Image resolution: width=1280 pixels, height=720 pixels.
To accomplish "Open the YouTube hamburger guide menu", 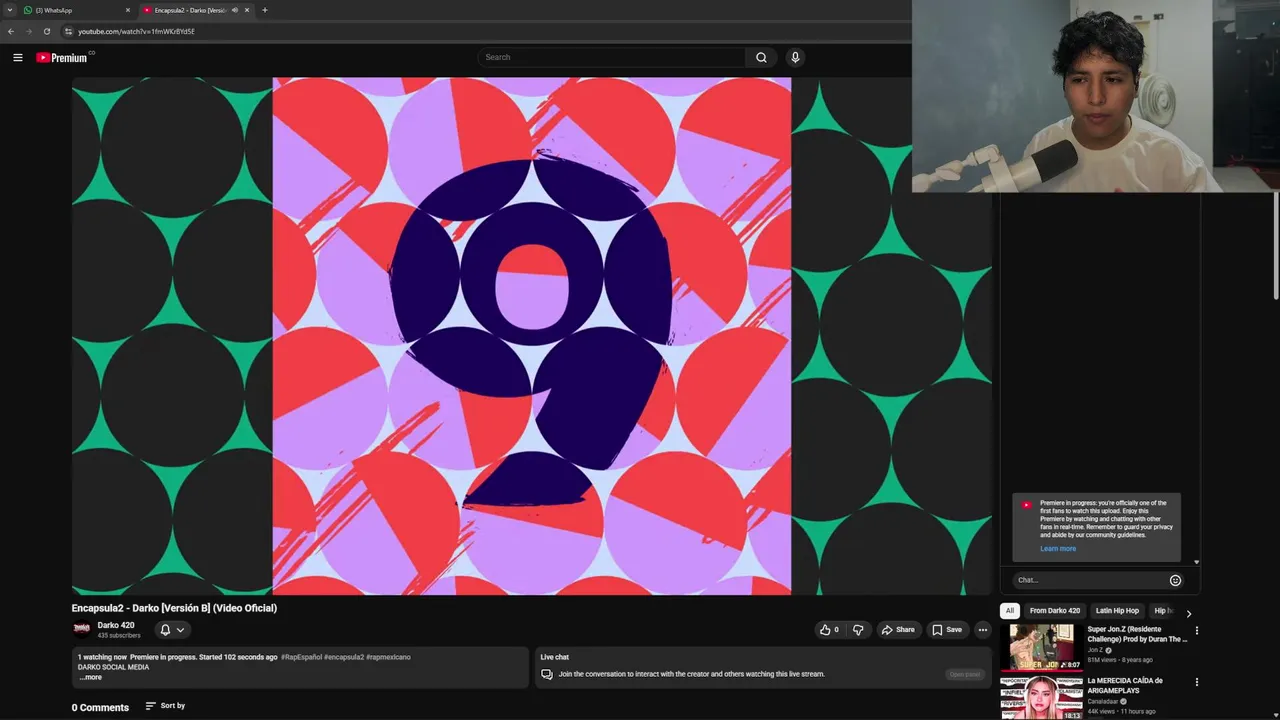I will (x=17, y=57).
